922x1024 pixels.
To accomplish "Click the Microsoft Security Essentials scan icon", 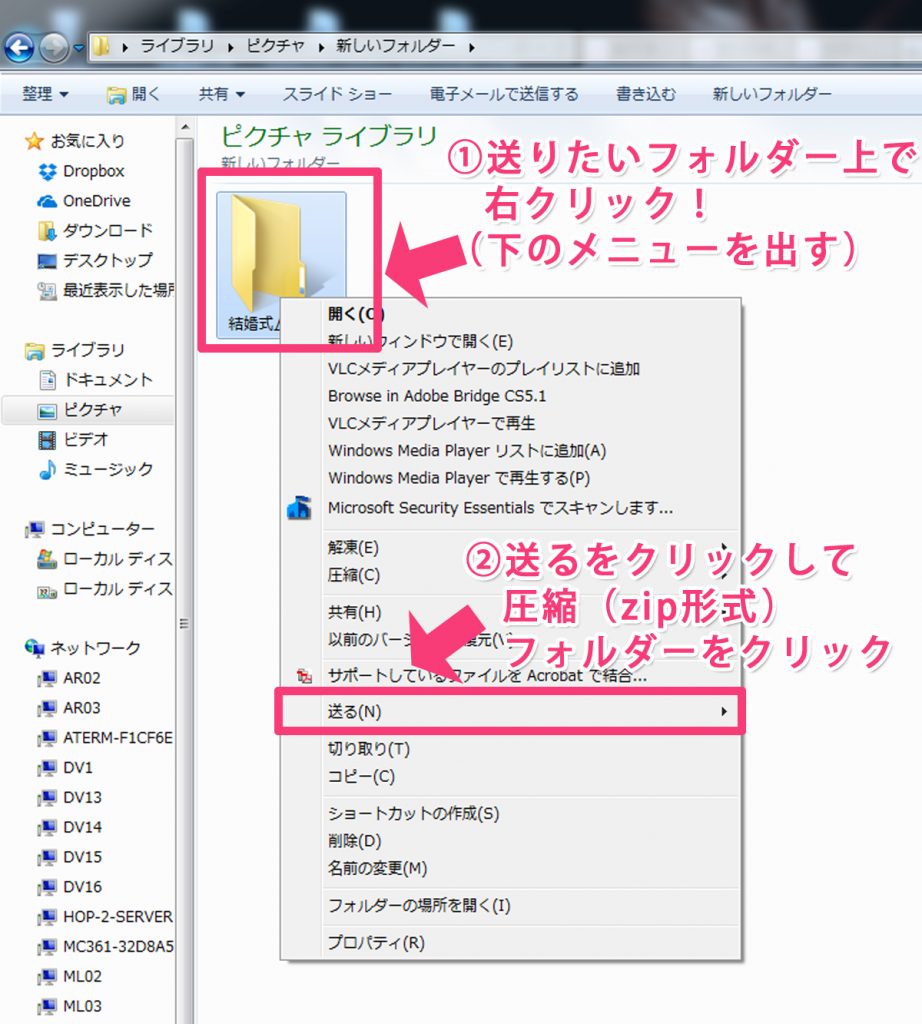I will pos(299,508).
